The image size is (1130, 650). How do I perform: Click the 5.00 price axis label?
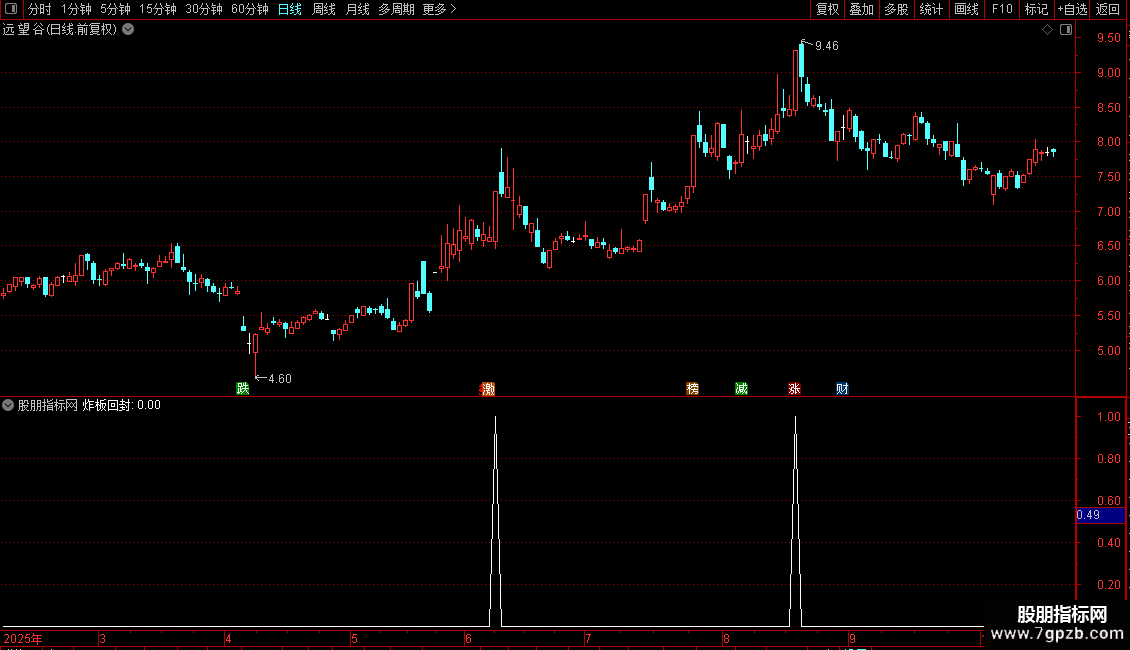pyautogui.click(x=1108, y=350)
